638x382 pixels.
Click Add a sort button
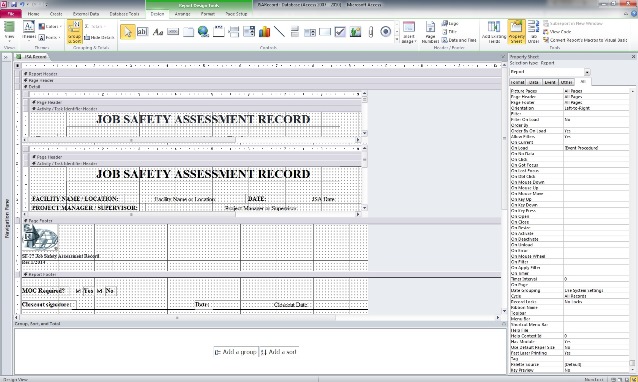click(279, 352)
